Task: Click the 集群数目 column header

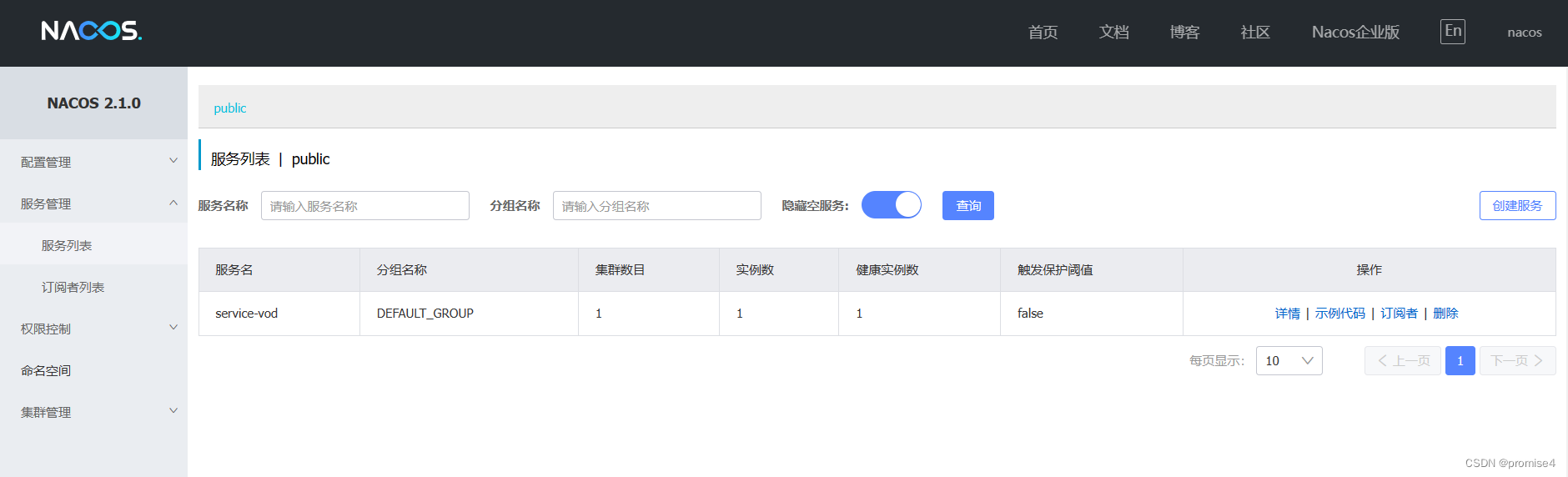Action: pos(649,270)
